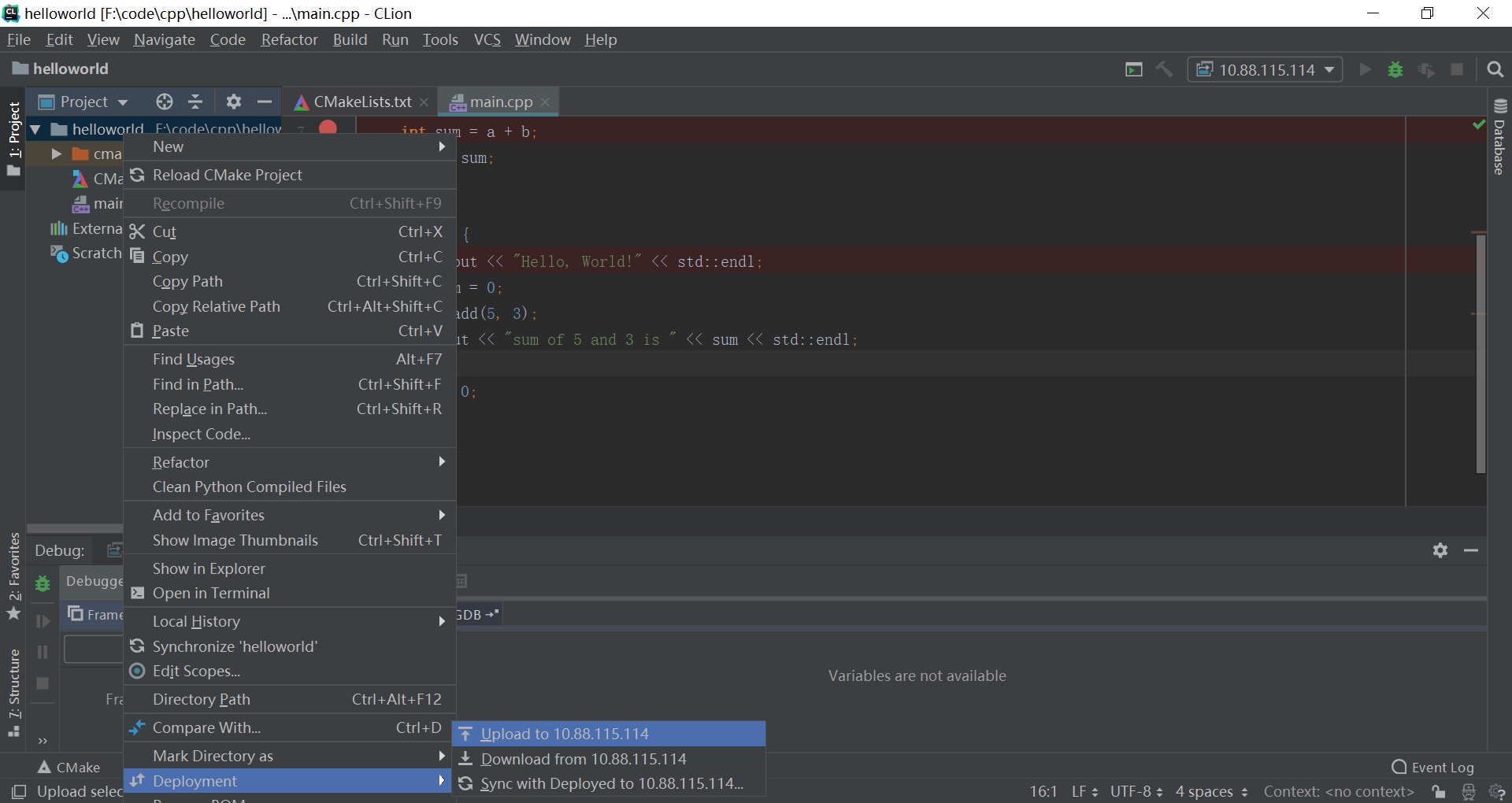1512x803 pixels.
Task: Open indent 4 spaces selector
Action: [1211, 791]
